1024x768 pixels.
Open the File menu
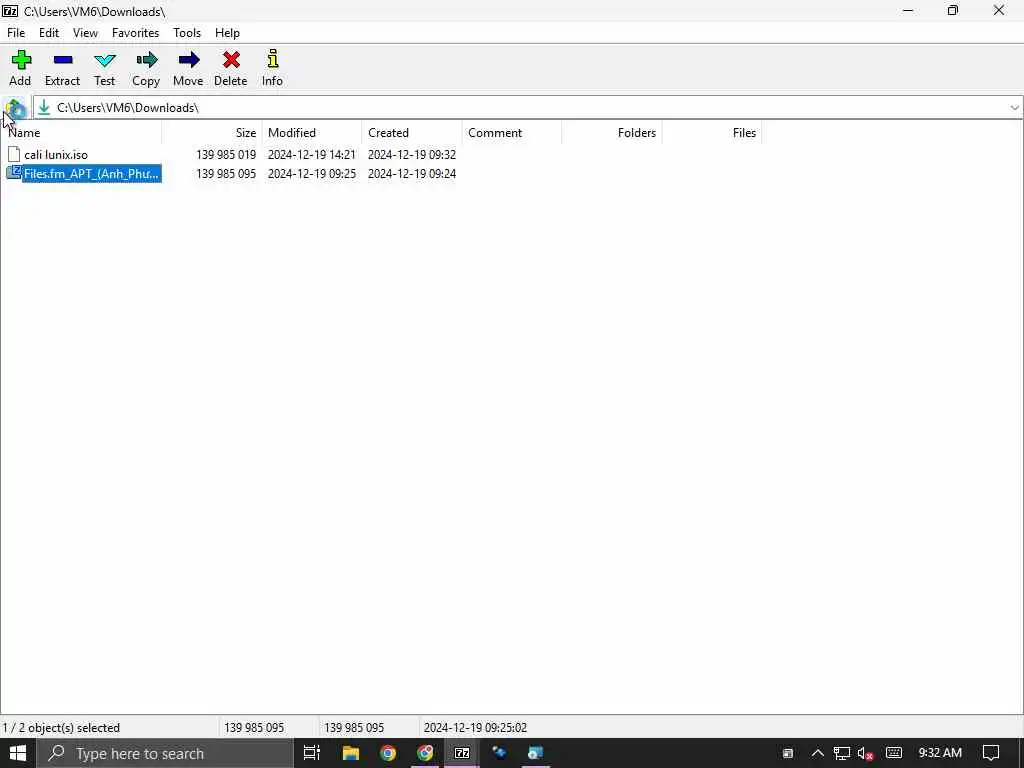tap(16, 33)
